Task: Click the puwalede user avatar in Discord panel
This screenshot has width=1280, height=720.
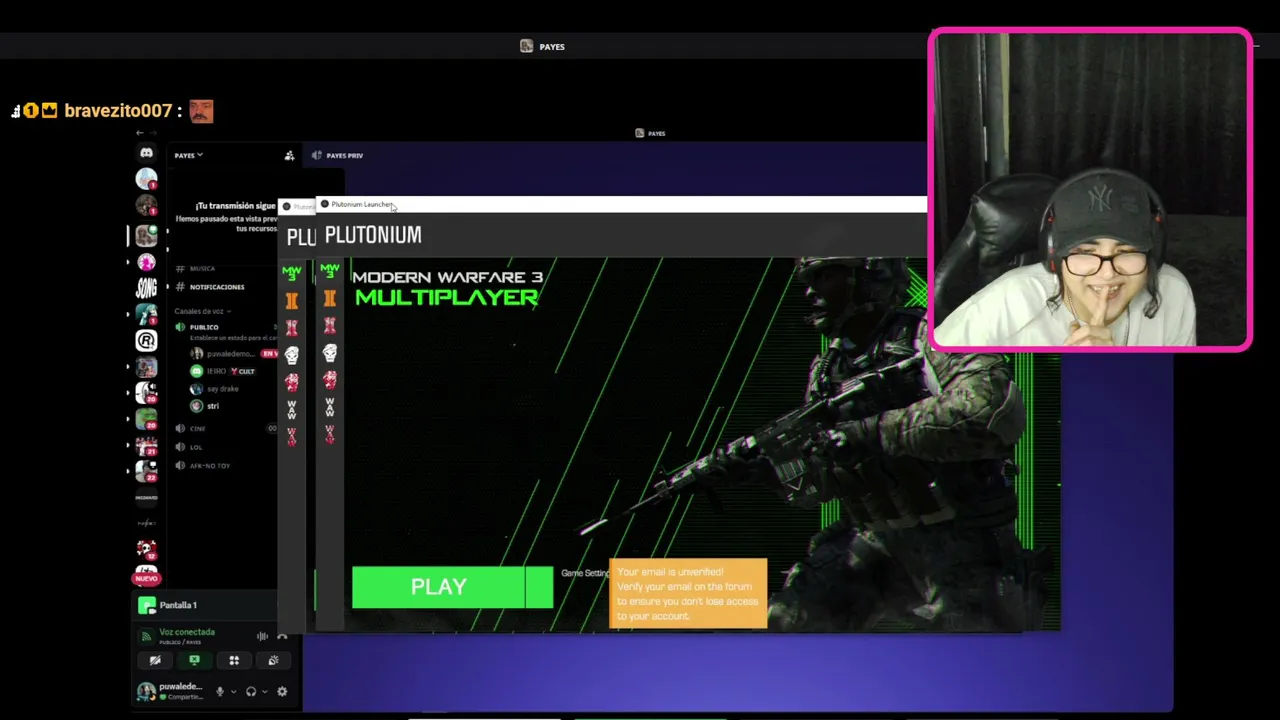Action: (x=146, y=691)
